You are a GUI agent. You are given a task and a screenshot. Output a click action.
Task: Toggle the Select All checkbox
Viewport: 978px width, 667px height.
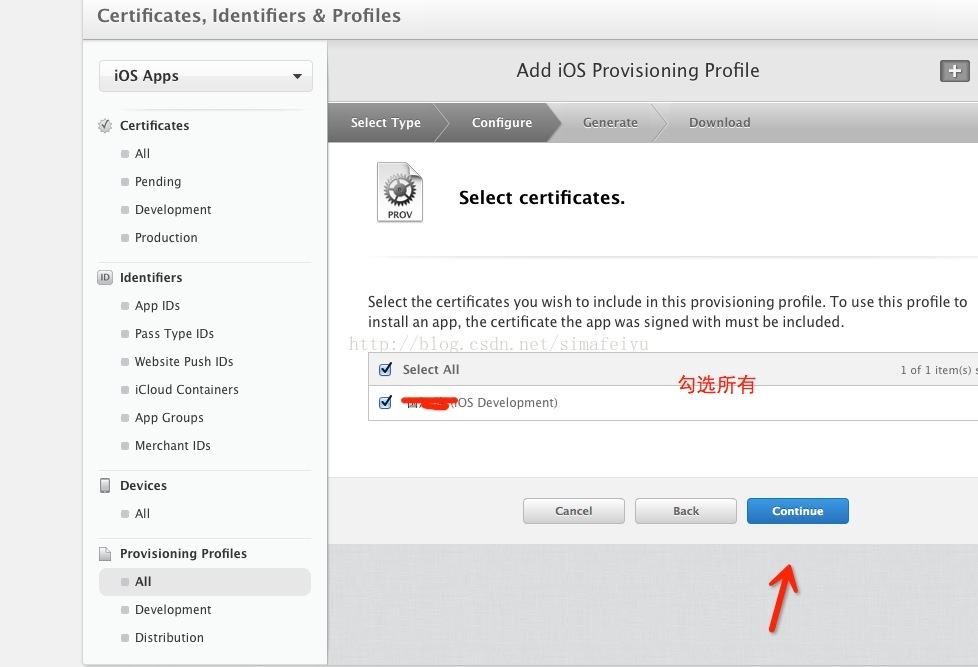click(x=385, y=369)
